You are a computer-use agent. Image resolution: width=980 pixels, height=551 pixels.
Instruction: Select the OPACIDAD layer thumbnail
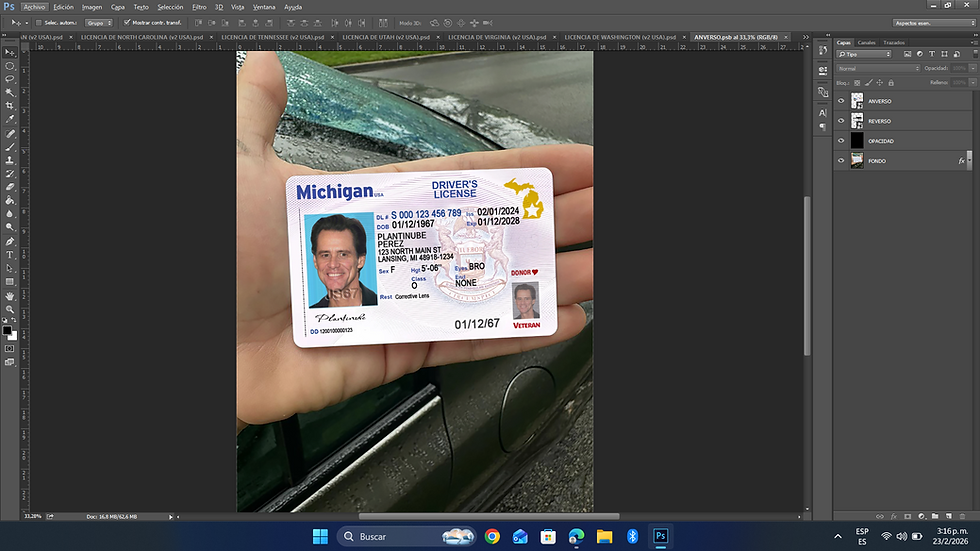pos(857,141)
